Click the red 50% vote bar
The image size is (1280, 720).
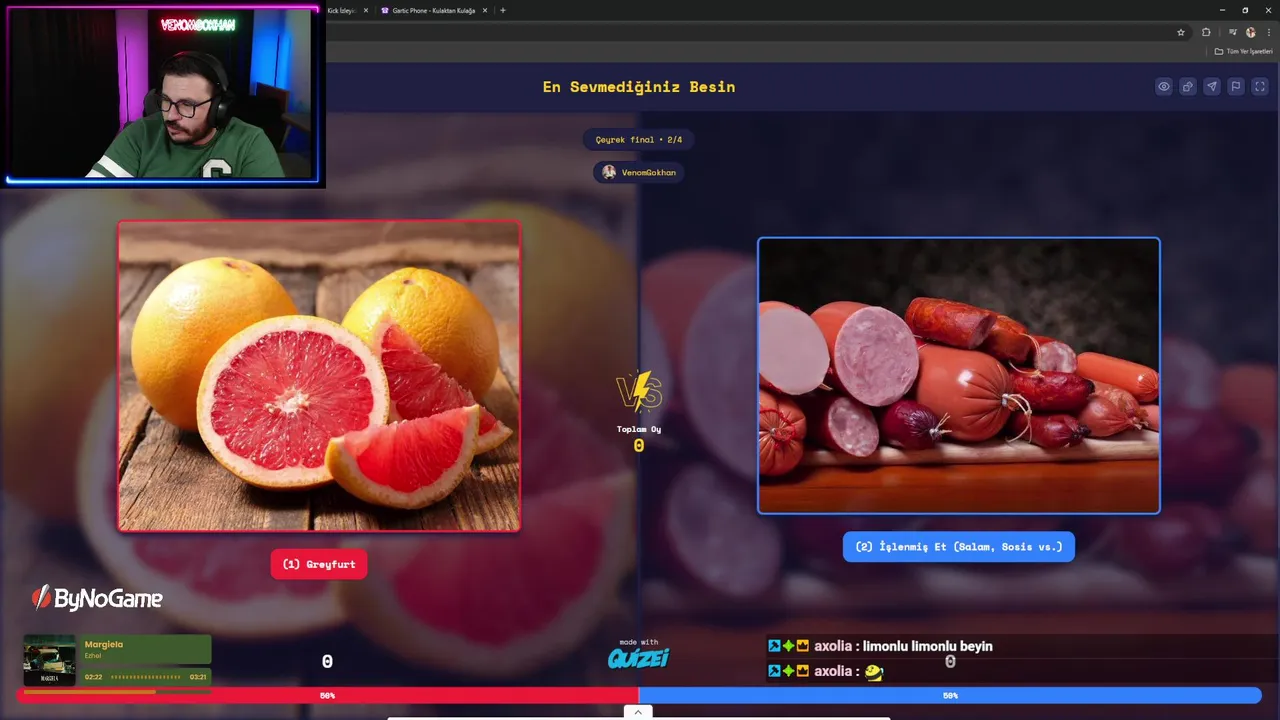coord(327,695)
